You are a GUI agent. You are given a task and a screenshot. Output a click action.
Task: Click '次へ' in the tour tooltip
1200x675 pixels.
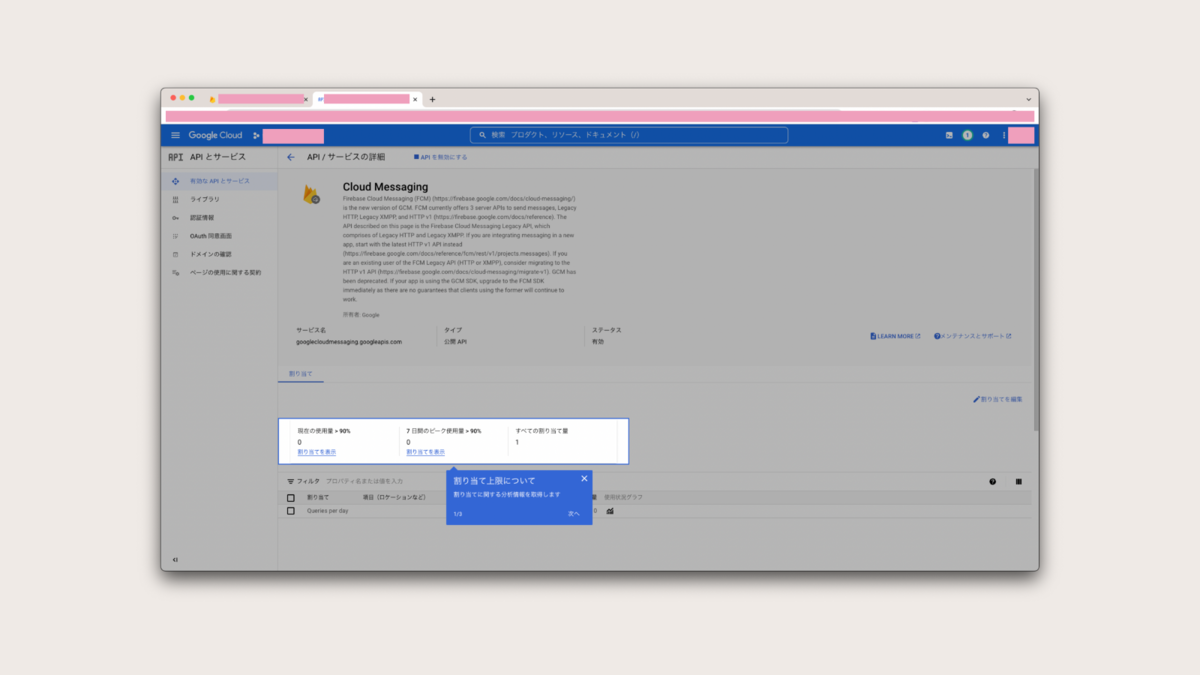click(574, 514)
